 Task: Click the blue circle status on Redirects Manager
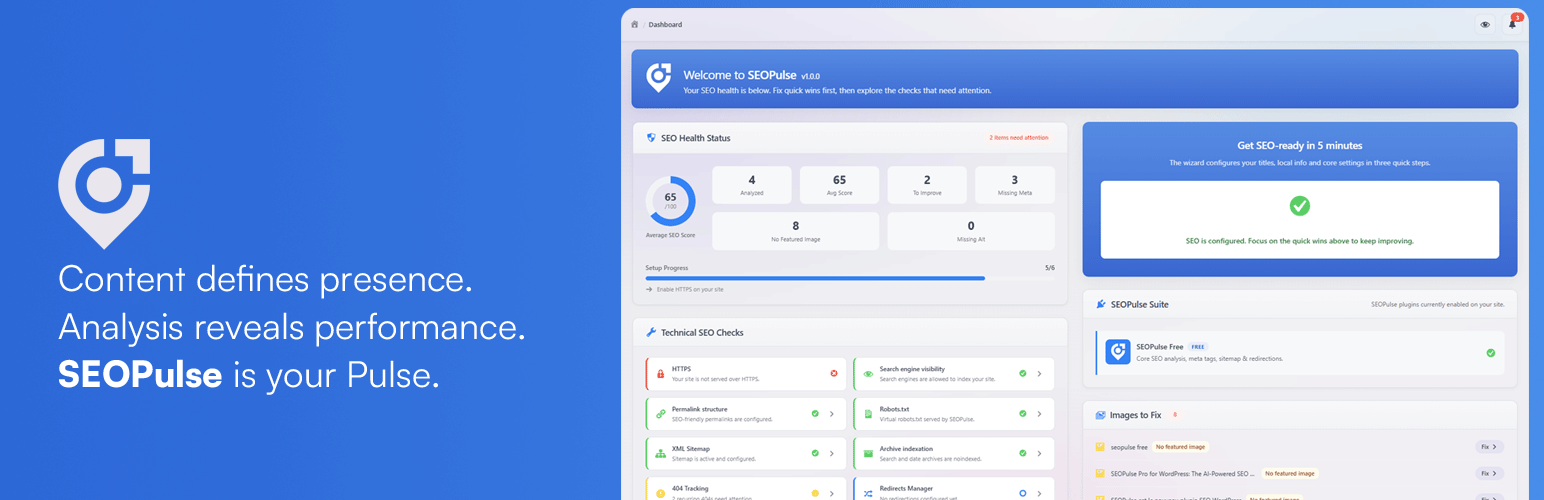pos(1022,493)
